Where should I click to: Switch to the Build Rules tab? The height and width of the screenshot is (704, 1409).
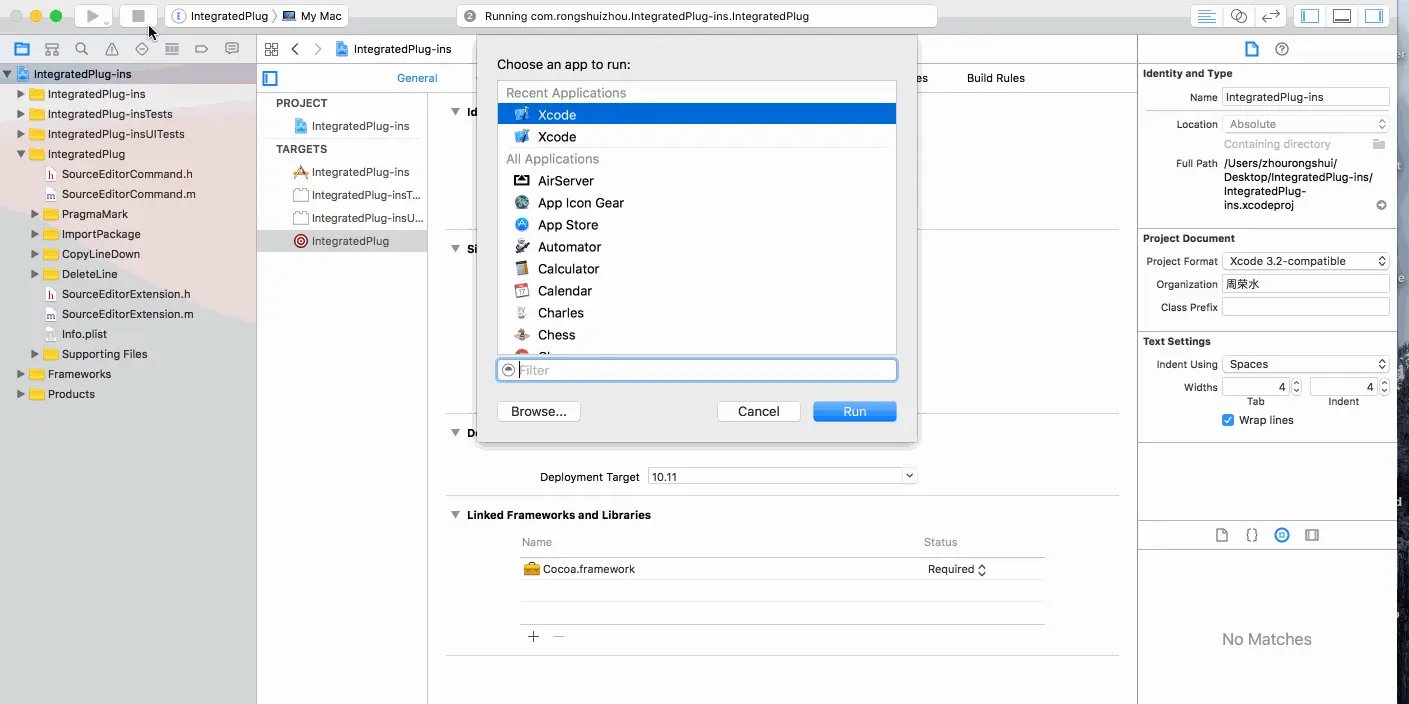click(995, 78)
